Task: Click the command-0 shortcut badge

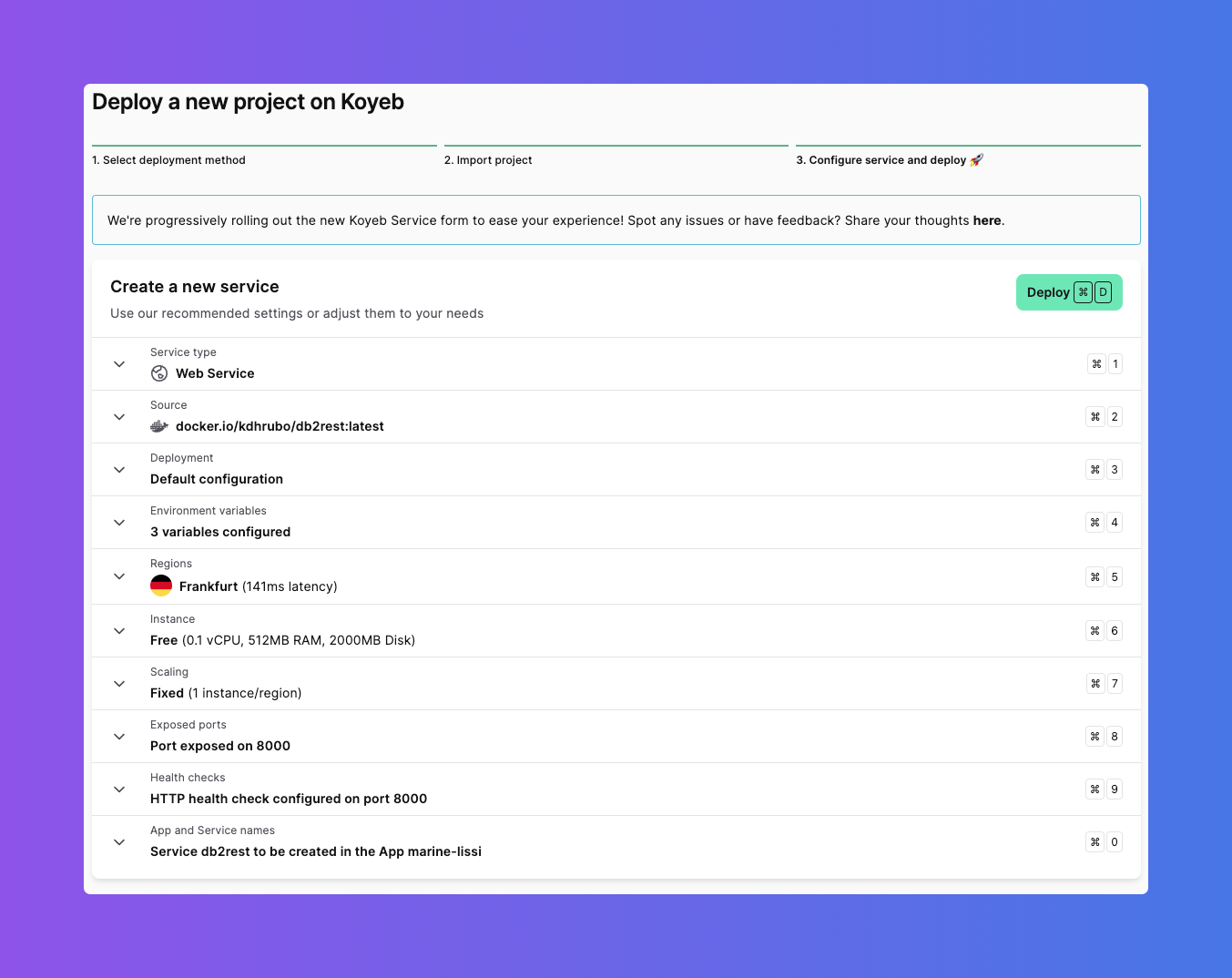Action: point(1105,842)
